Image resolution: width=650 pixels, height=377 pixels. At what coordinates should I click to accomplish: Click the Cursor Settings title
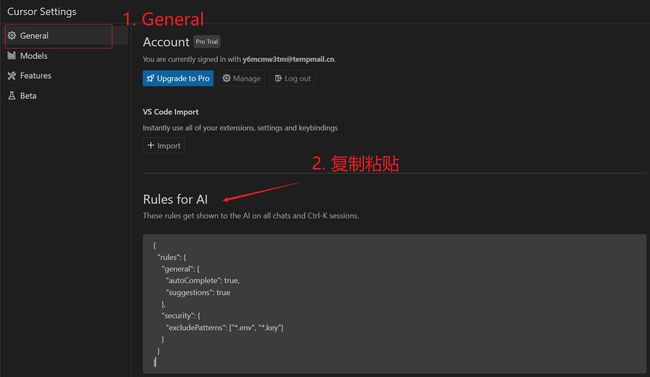(x=42, y=12)
